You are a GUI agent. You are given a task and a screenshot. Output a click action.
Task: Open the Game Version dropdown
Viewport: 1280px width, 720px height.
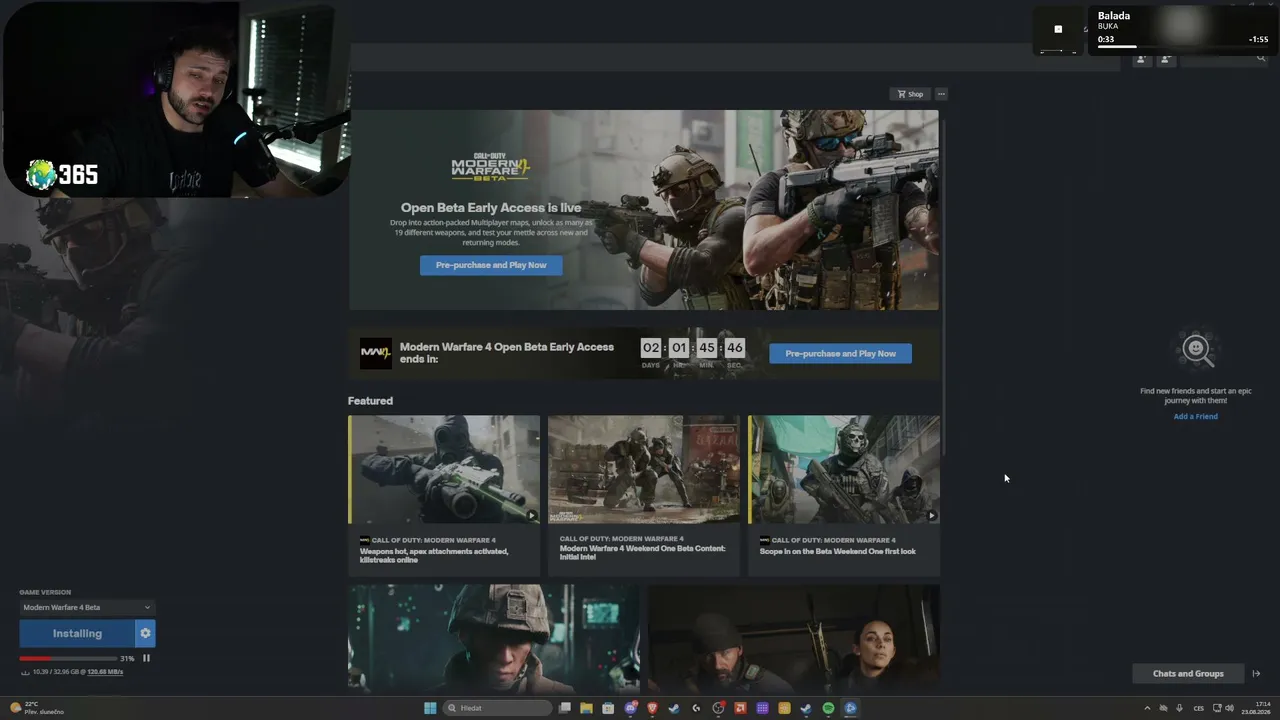click(x=87, y=607)
